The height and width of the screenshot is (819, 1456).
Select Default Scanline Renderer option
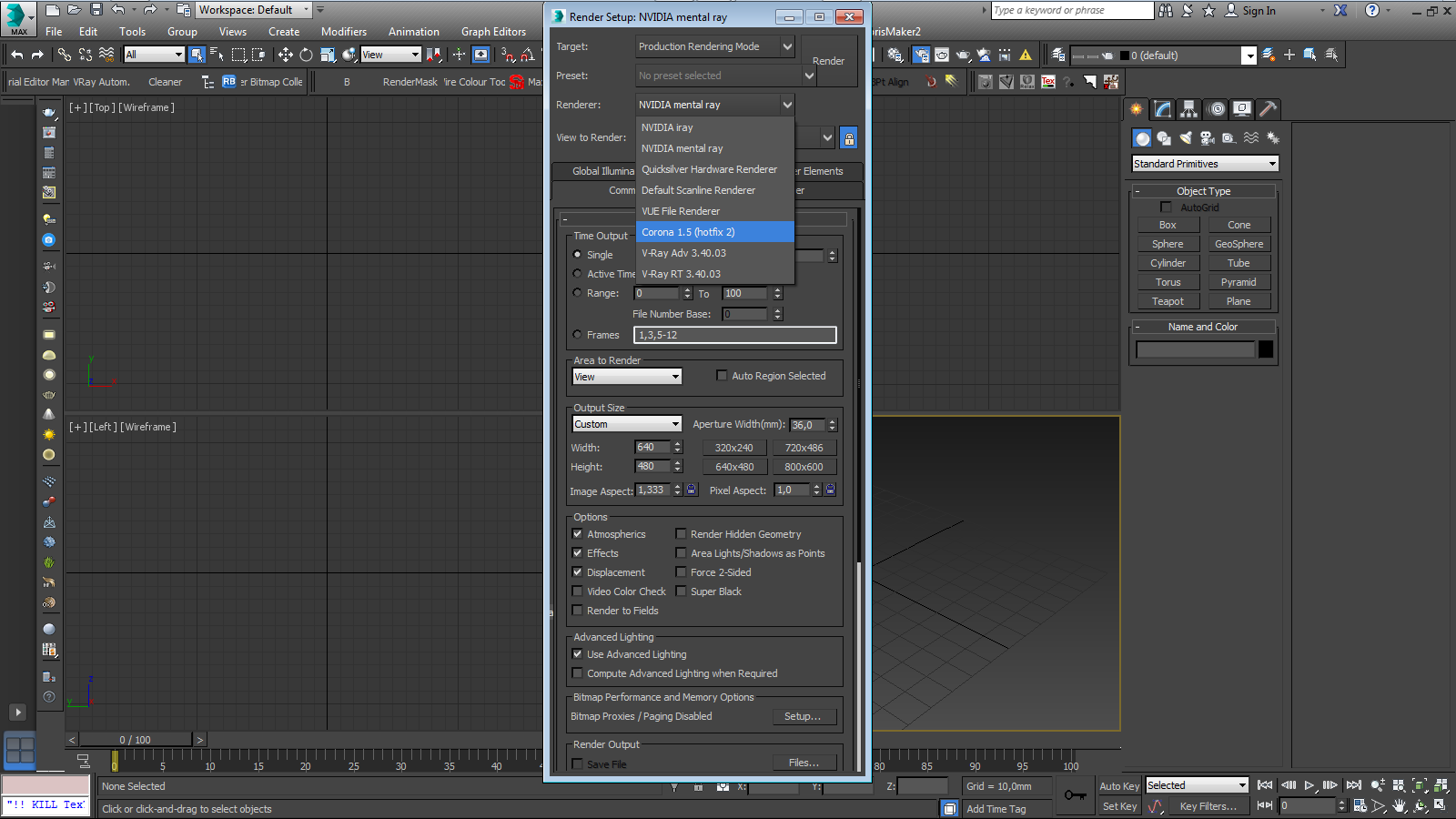pos(715,190)
